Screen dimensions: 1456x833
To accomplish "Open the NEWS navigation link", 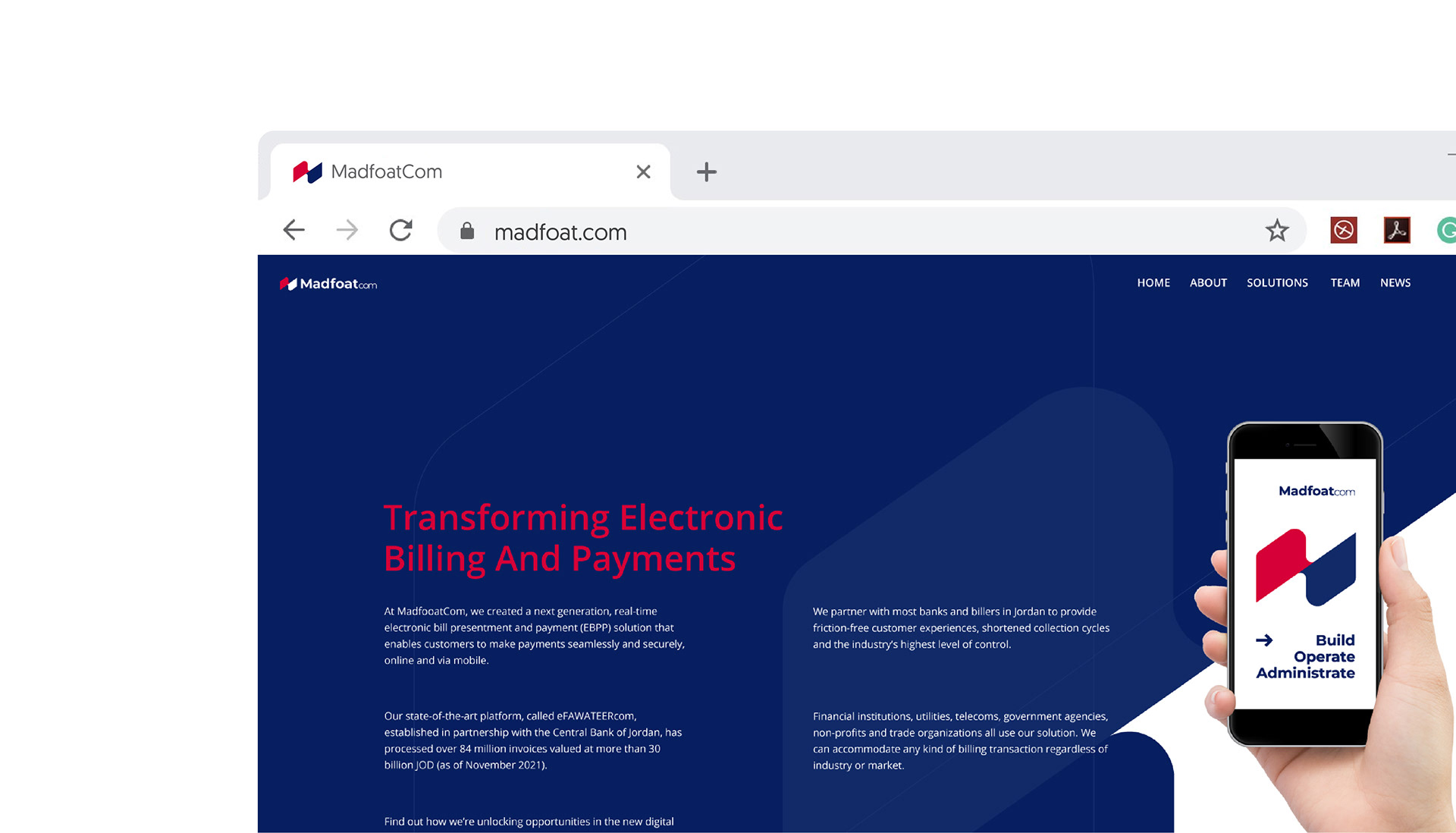I will click(x=1395, y=283).
